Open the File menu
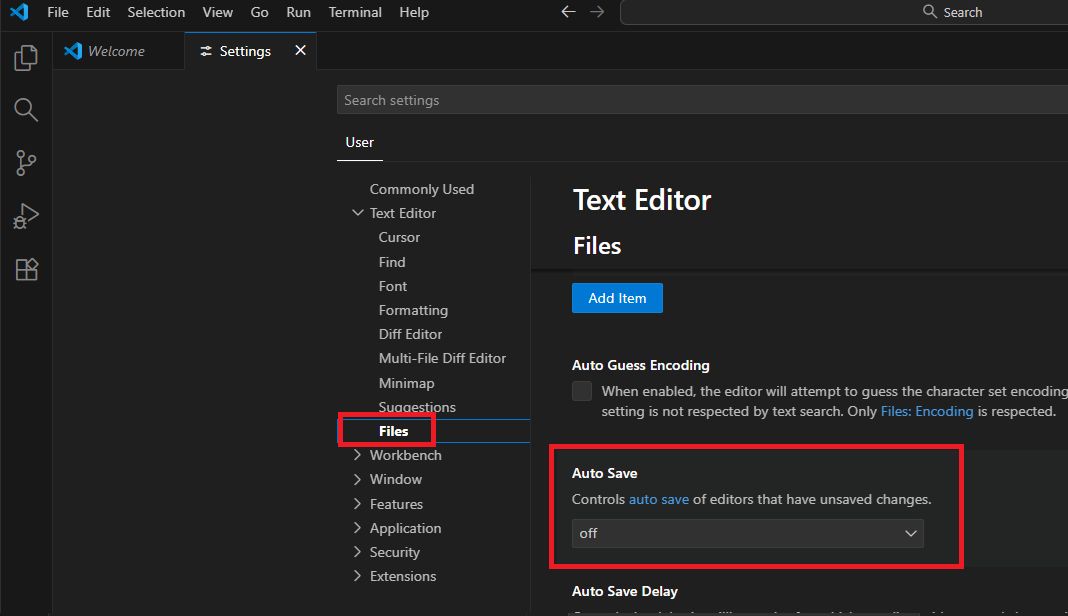 (58, 12)
